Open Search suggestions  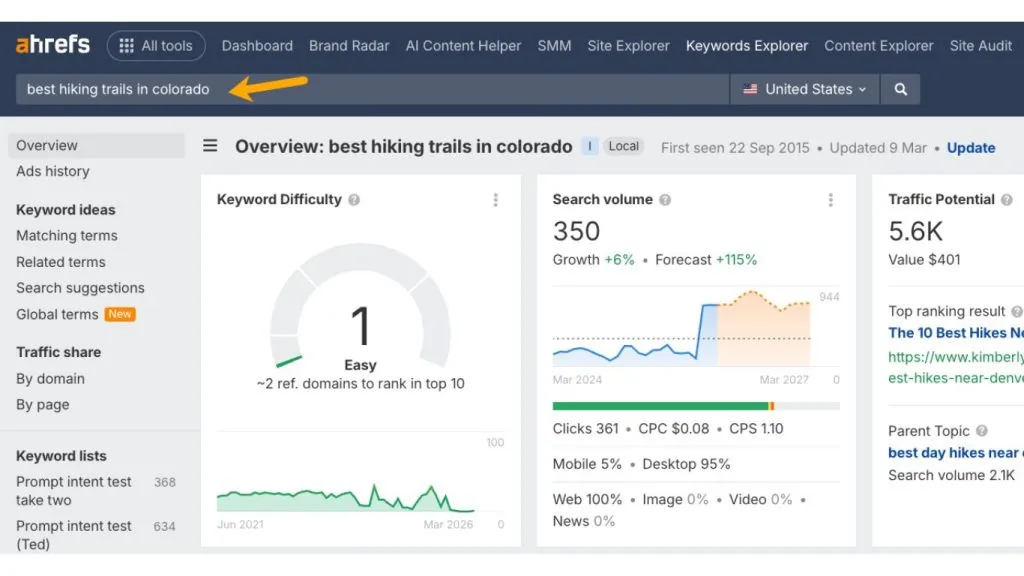click(80, 288)
